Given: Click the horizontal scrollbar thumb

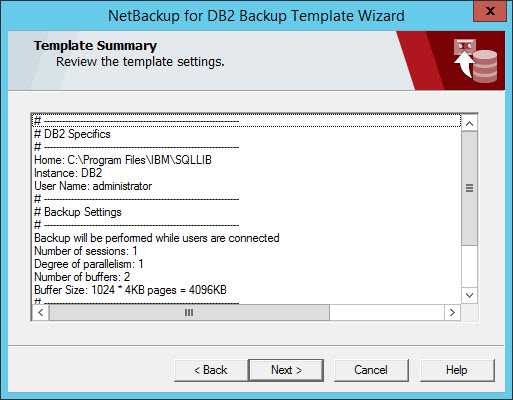Looking at the screenshot, I should click(189, 313).
